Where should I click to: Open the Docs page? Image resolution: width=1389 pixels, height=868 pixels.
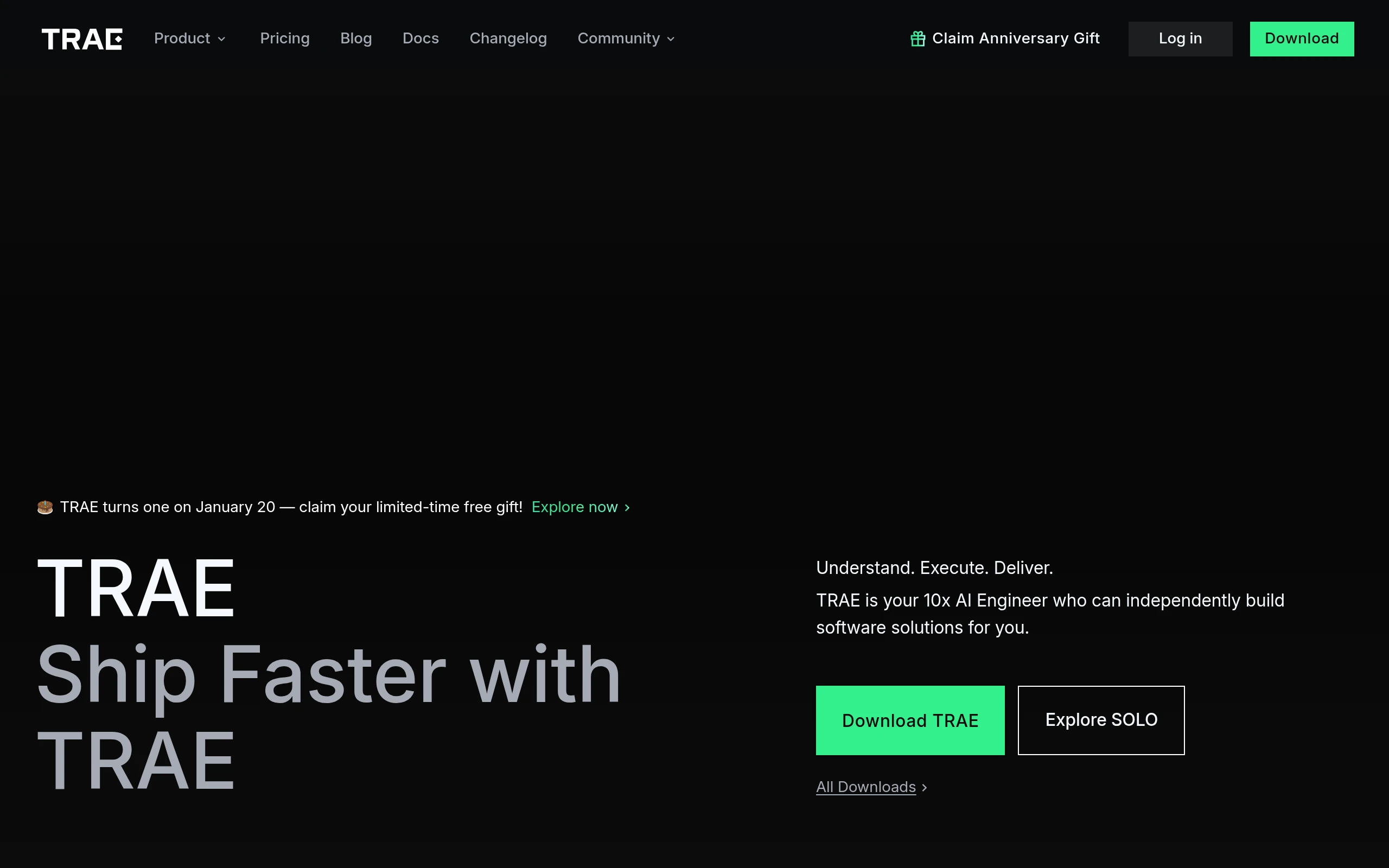(420, 39)
